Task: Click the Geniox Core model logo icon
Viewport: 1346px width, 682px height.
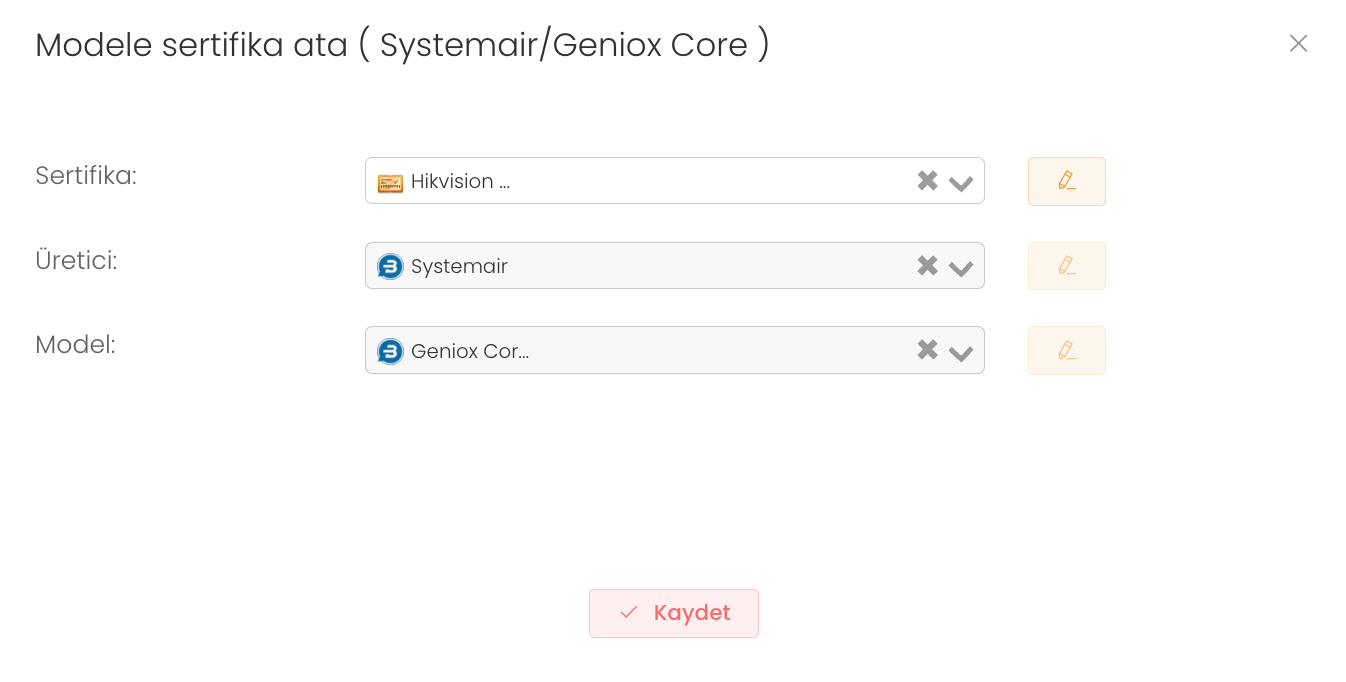Action: pos(390,351)
